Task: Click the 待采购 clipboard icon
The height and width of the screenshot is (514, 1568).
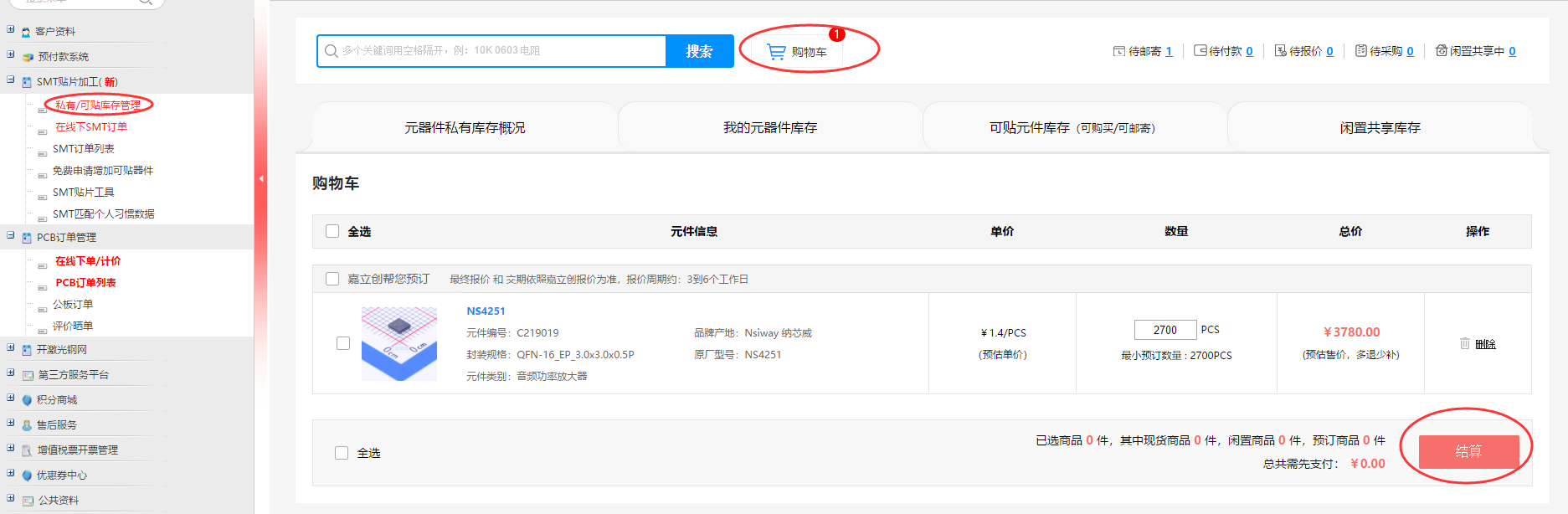Action: tap(1360, 51)
